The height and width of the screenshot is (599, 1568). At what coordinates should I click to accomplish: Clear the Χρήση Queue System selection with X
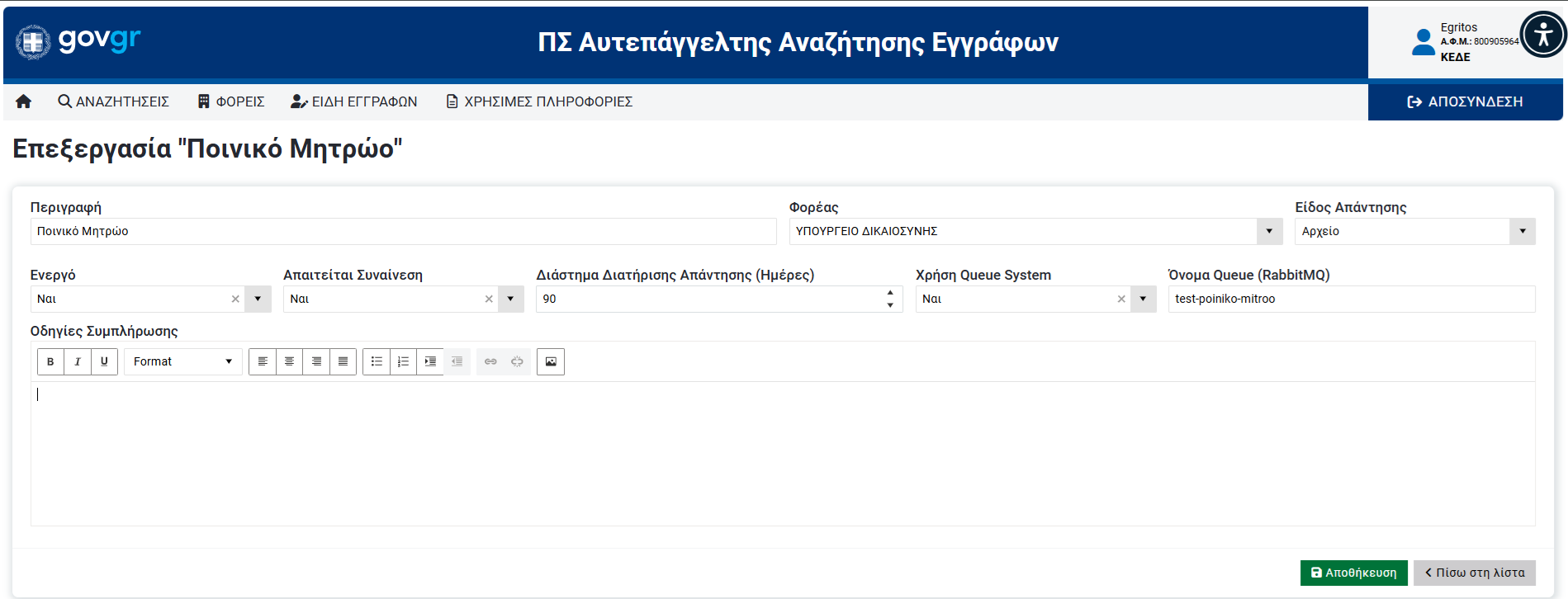coord(1121,299)
